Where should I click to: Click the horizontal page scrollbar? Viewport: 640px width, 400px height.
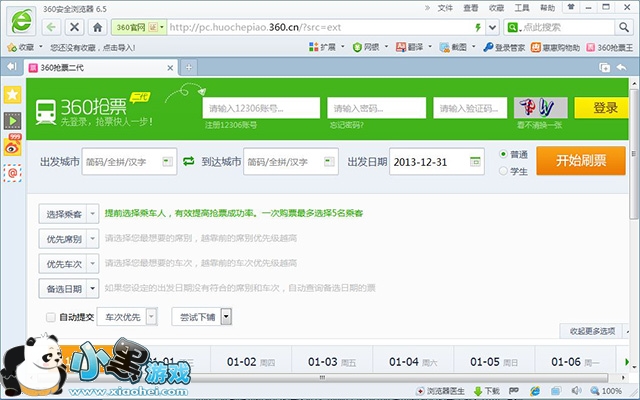coord(322,378)
